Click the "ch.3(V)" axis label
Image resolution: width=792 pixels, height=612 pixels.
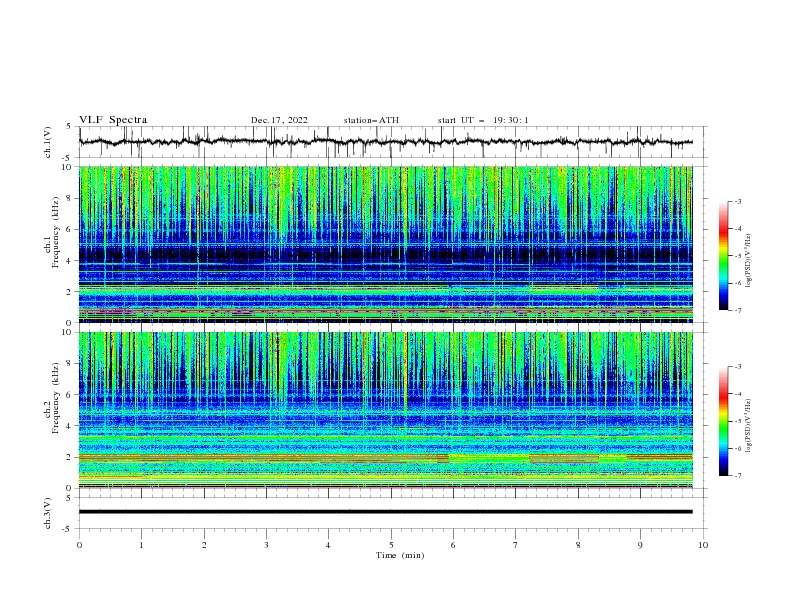pos(48,513)
